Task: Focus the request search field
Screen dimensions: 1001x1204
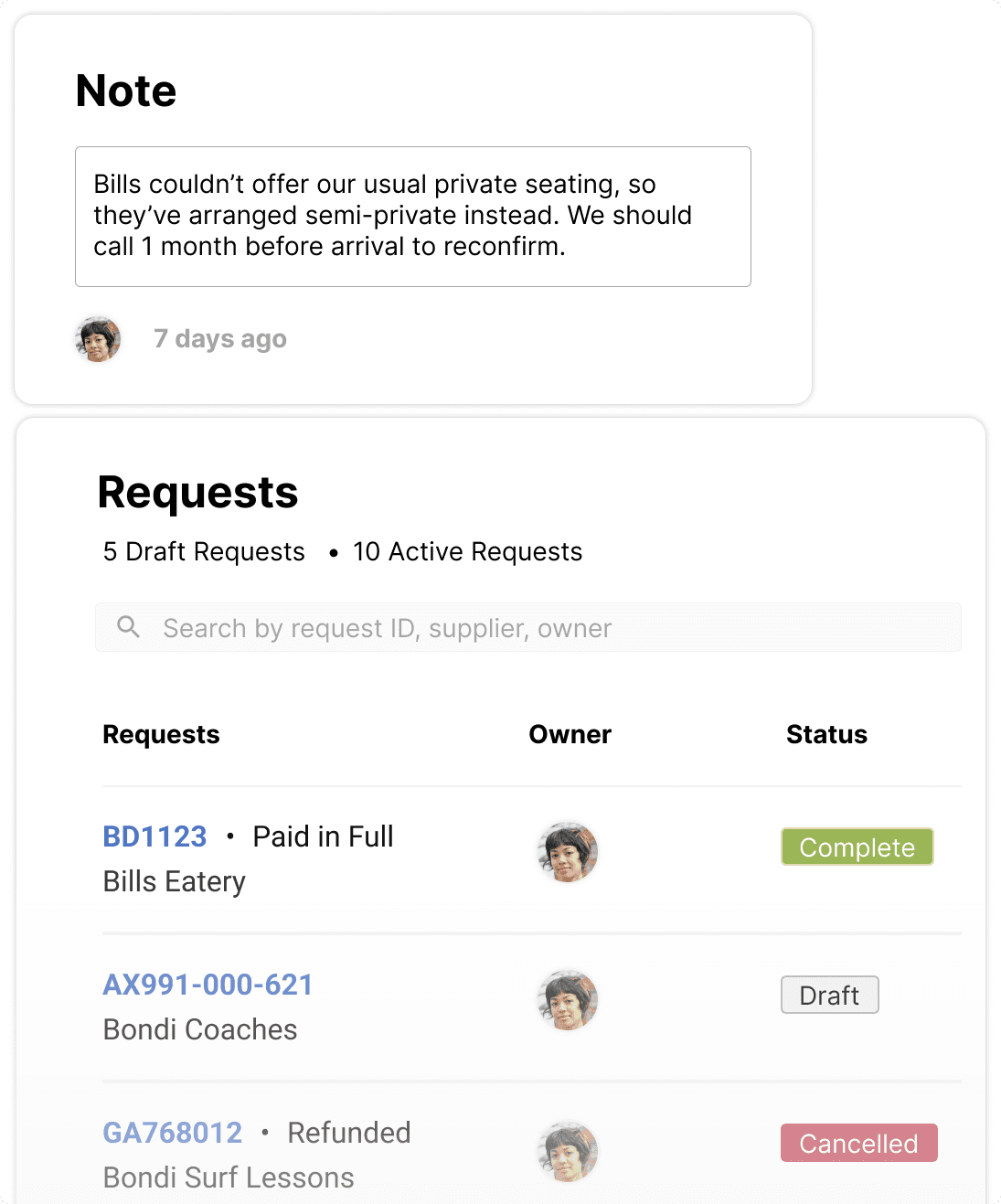Action: click(x=548, y=628)
